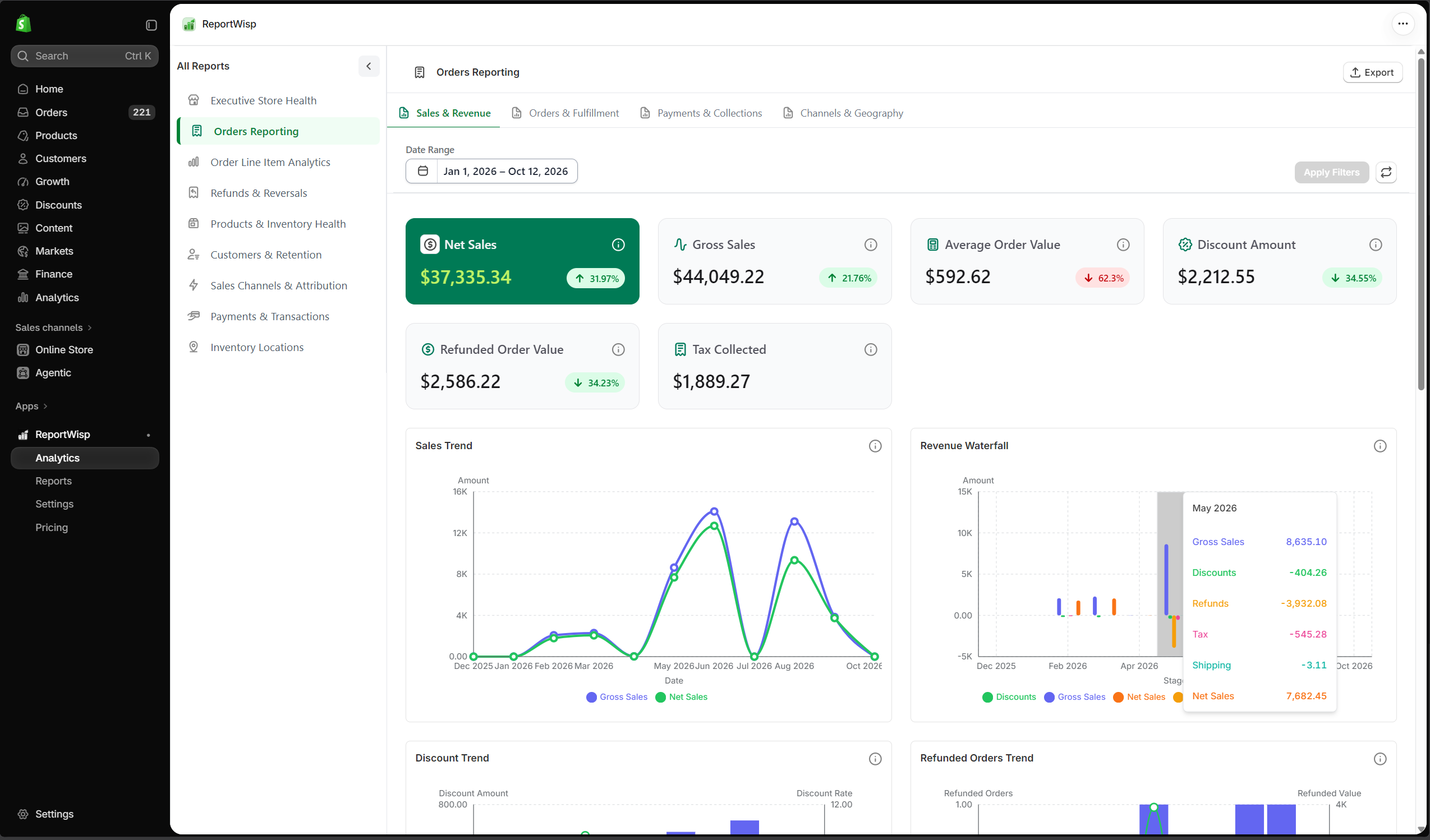Click the Apply Filters button

pyautogui.click(x=1331, y=172)
